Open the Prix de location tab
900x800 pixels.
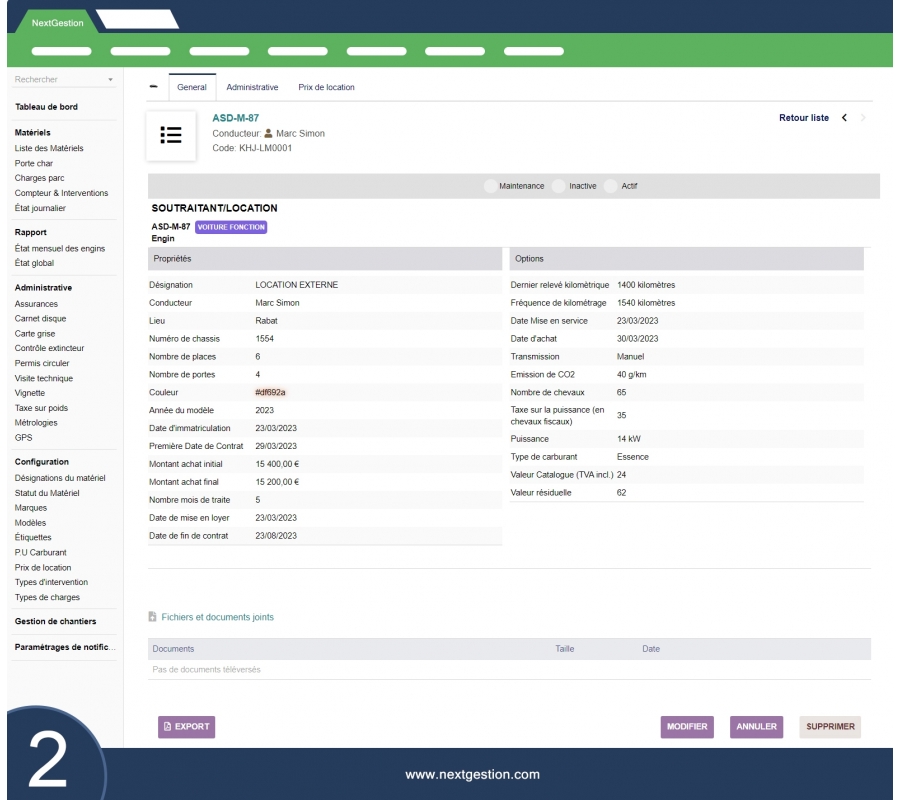point(326,87)
